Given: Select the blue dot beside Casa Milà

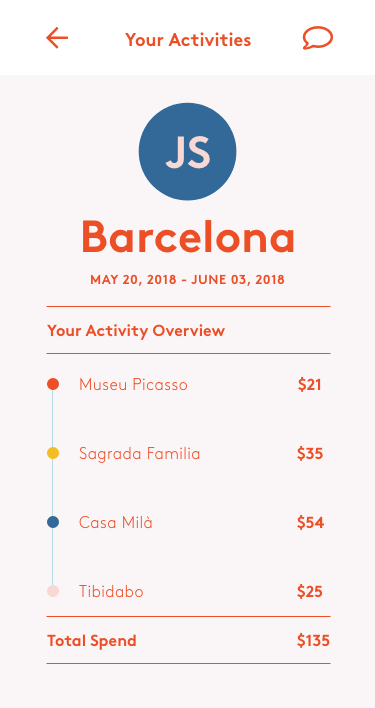Looking at the screenshot, I should click(x=53, y=522).
